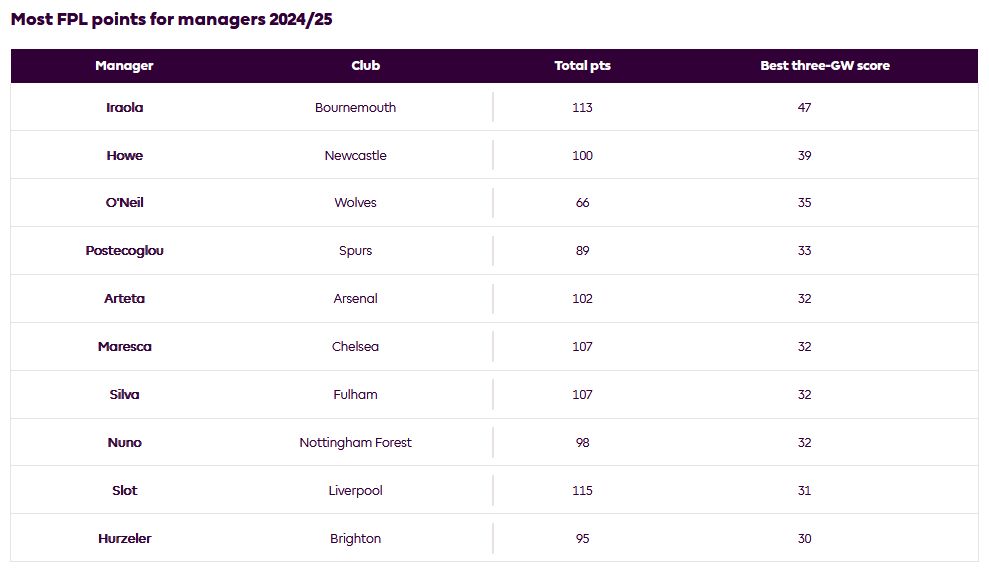Click the Nottingham Forest club cell
989x579 pixels.
click(x=355, y=443)
